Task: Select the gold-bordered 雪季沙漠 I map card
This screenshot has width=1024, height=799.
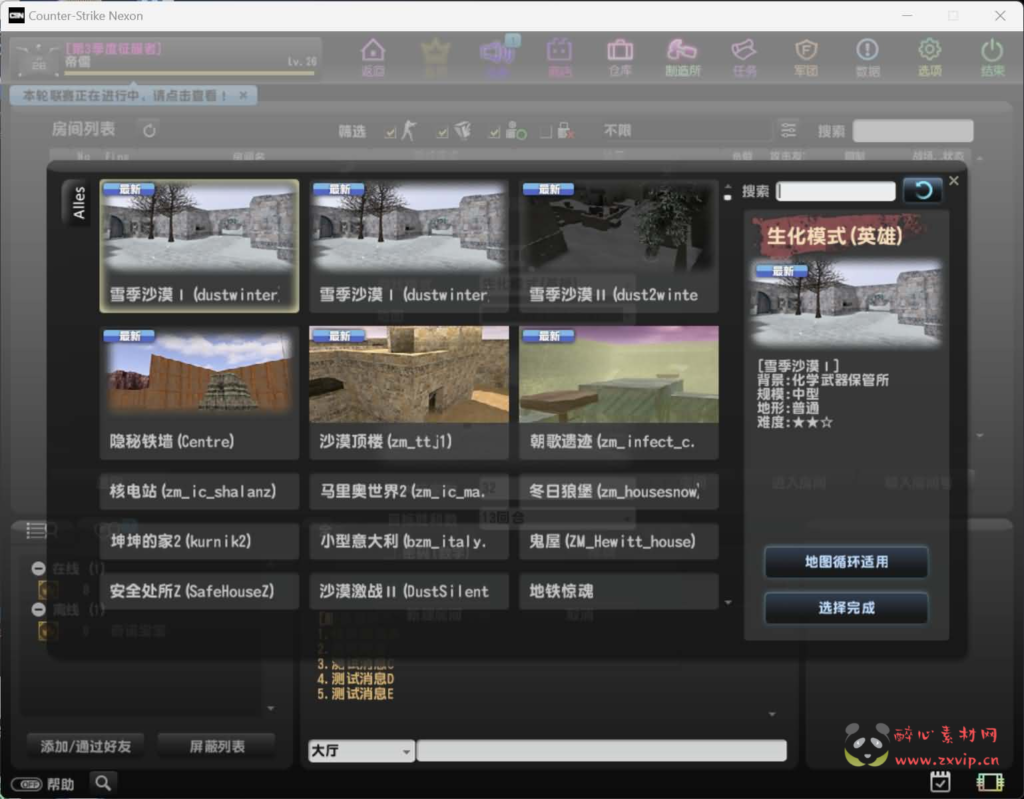Action: pyautogui.click(x=199, y=246)
